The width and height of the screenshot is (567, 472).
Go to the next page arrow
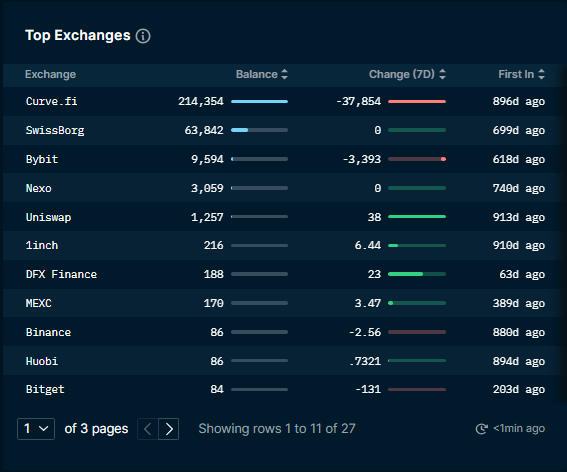coord(169,429)
